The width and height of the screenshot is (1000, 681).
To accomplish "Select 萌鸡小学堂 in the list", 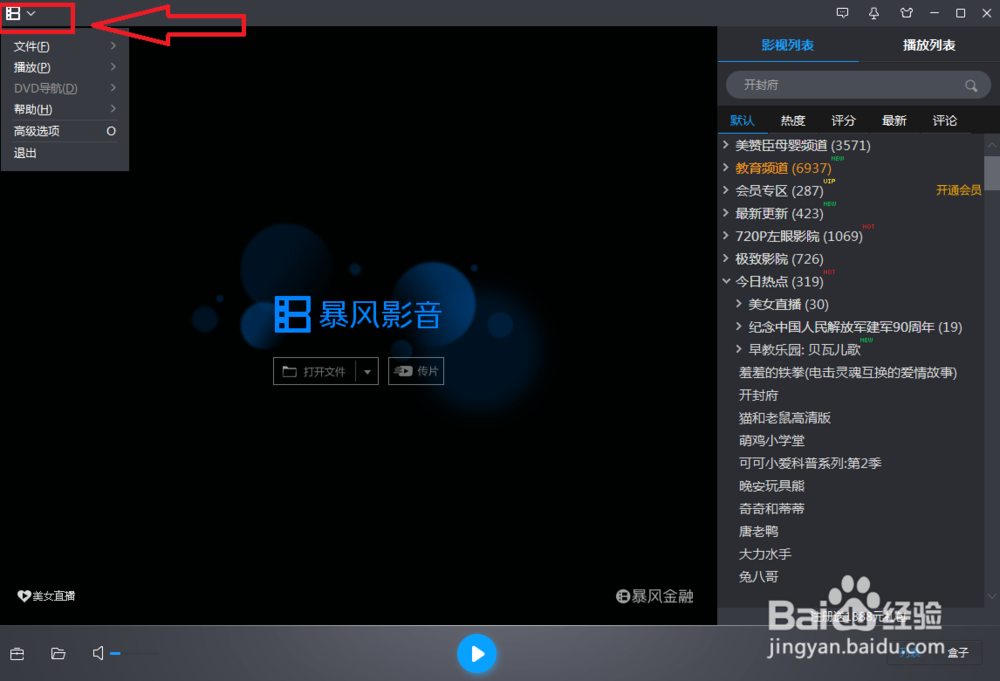I will click(x=772, y=441).
